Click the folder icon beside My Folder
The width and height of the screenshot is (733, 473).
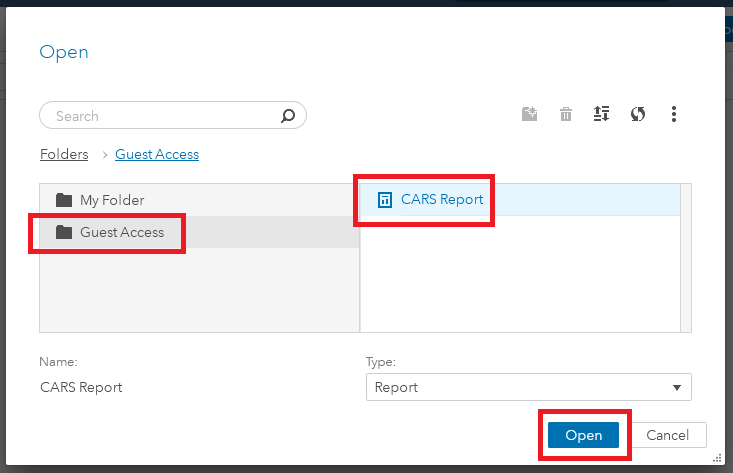64,200
